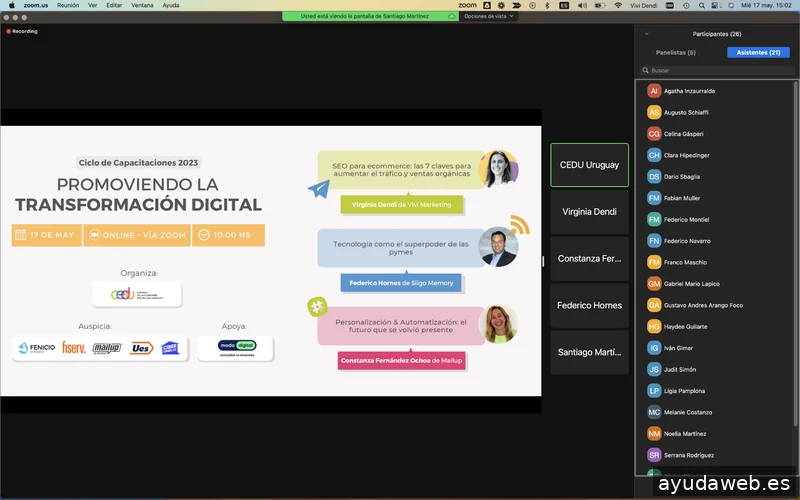
Task: Open the volume control in menu bar
Action: [582, 5]
